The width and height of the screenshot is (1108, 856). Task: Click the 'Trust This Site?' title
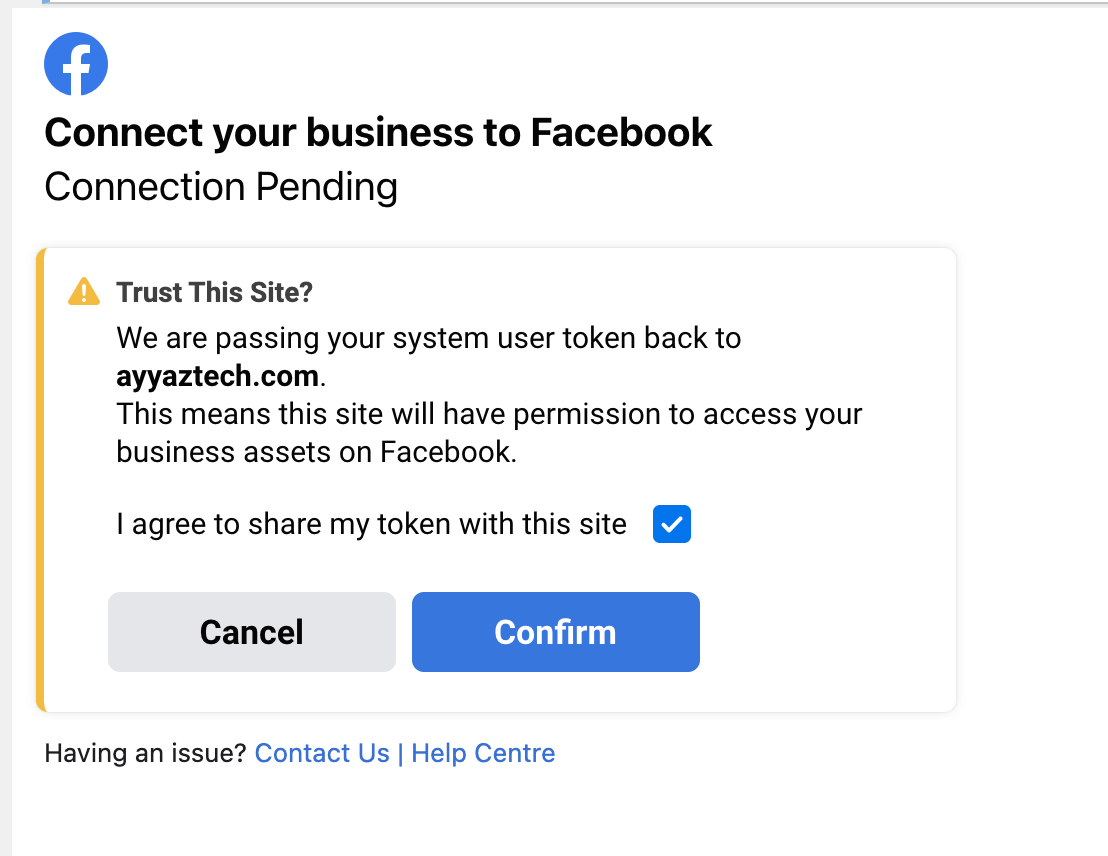[215, 292]
